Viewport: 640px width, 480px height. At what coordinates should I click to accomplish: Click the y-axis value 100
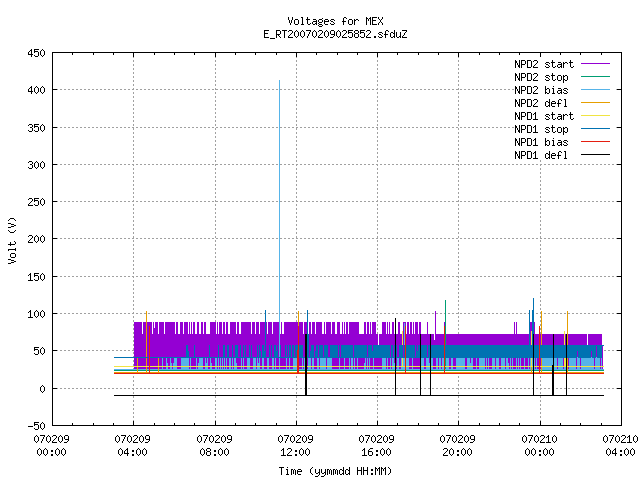click(x=36, y=314)
